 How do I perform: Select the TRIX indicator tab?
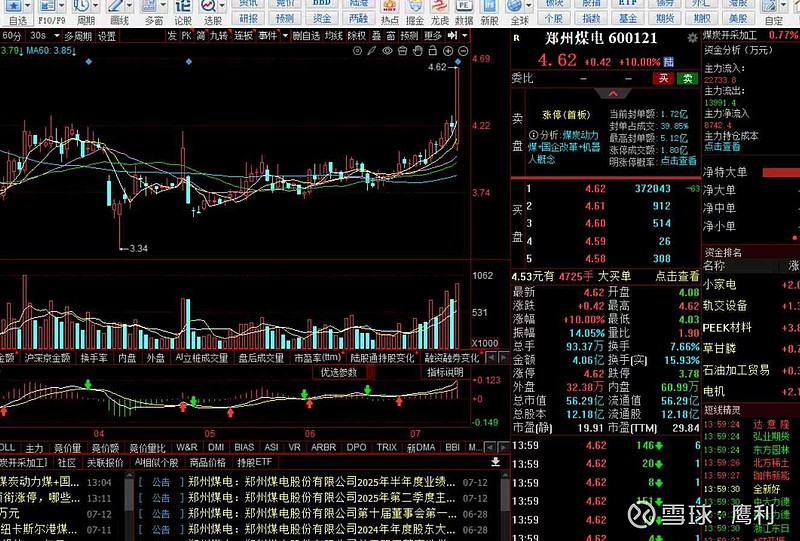tap(386, 448)
